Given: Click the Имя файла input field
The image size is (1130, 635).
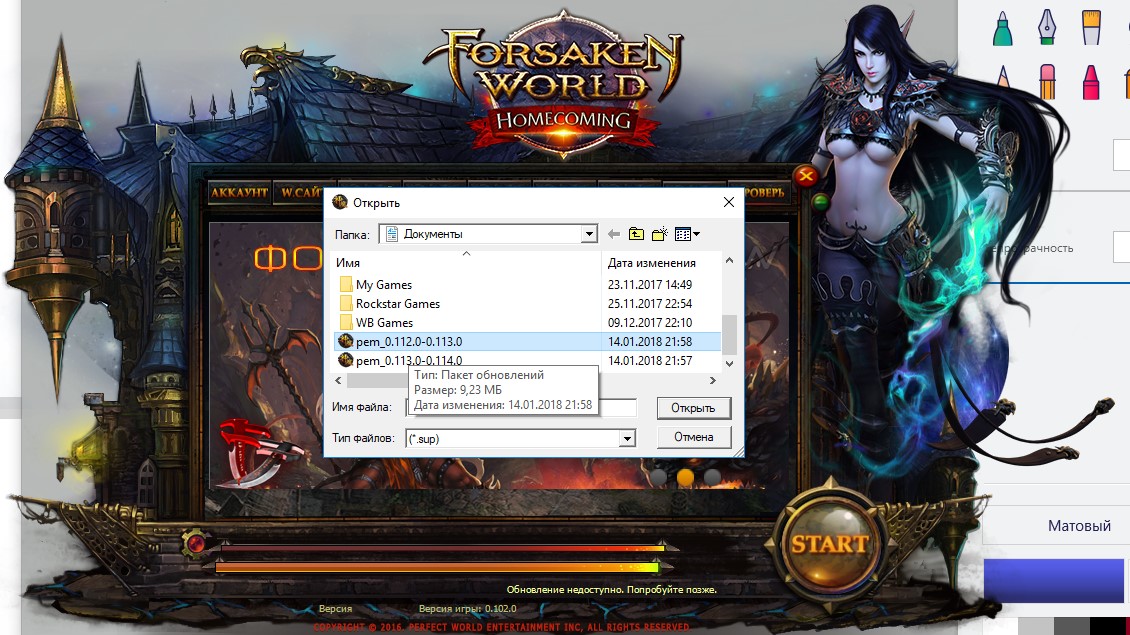Looking at the screenshot, I should click(x=520, y=407).
